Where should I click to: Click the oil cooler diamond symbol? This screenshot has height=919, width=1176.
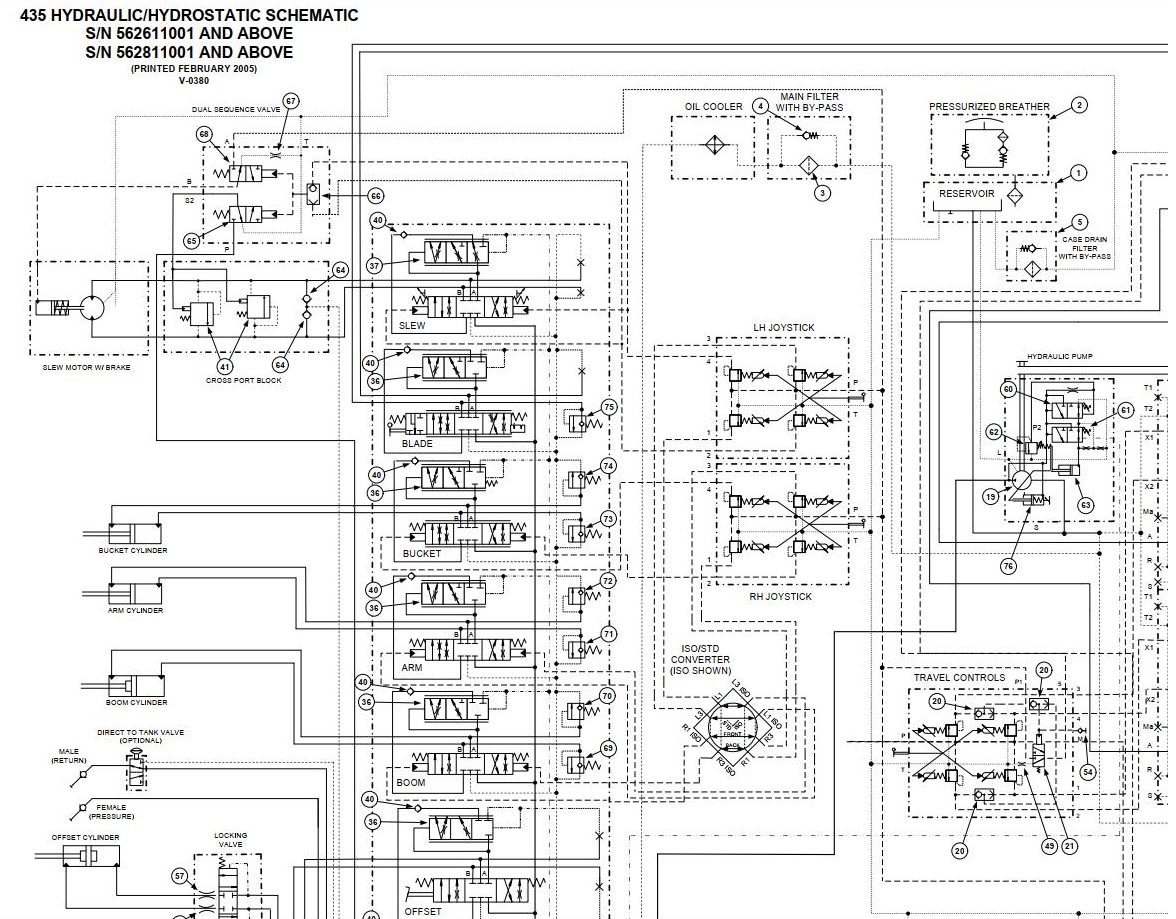pyautogui.click(x=714, y=144)
